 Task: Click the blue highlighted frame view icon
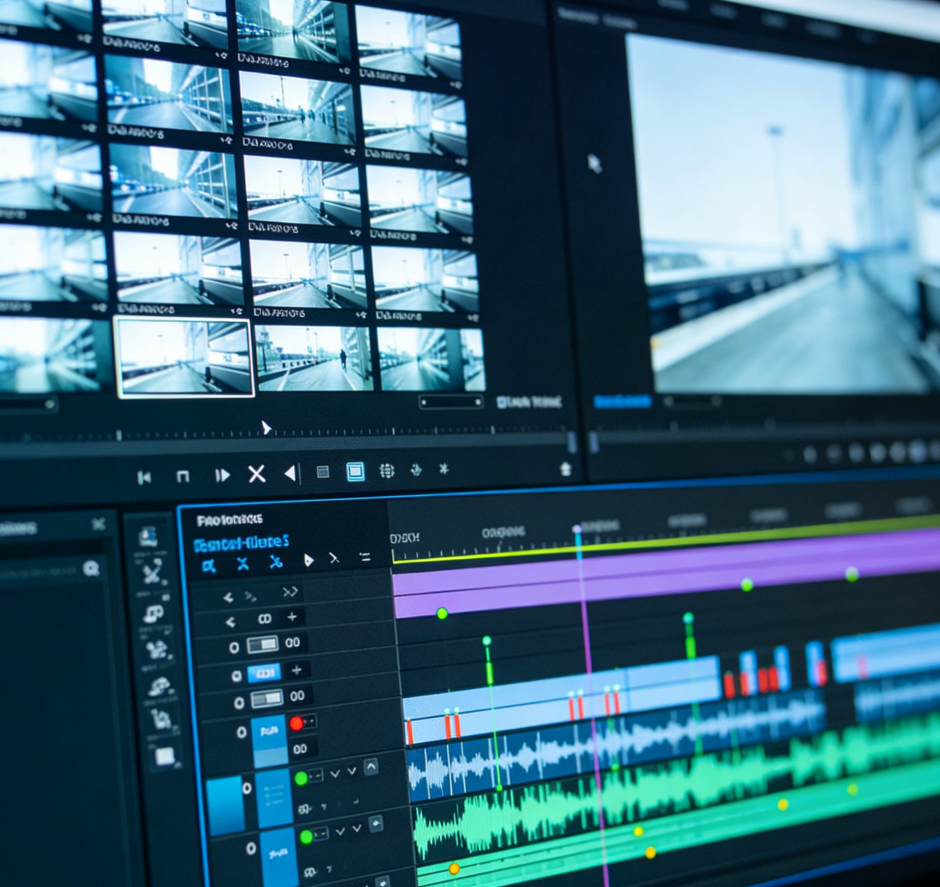(355, 472)
